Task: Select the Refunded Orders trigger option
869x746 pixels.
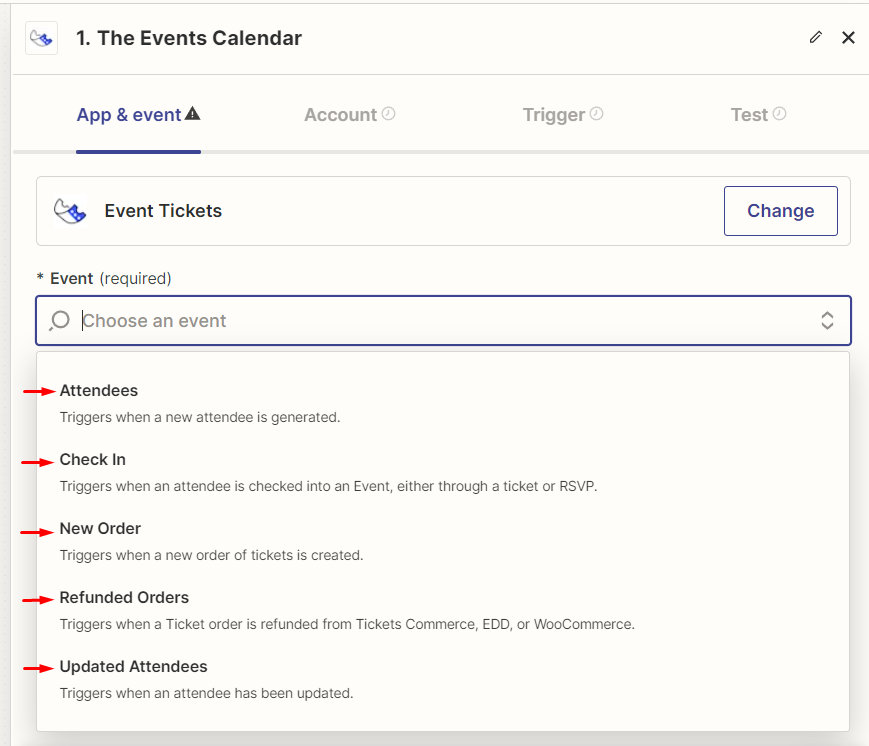Action: 123,597
